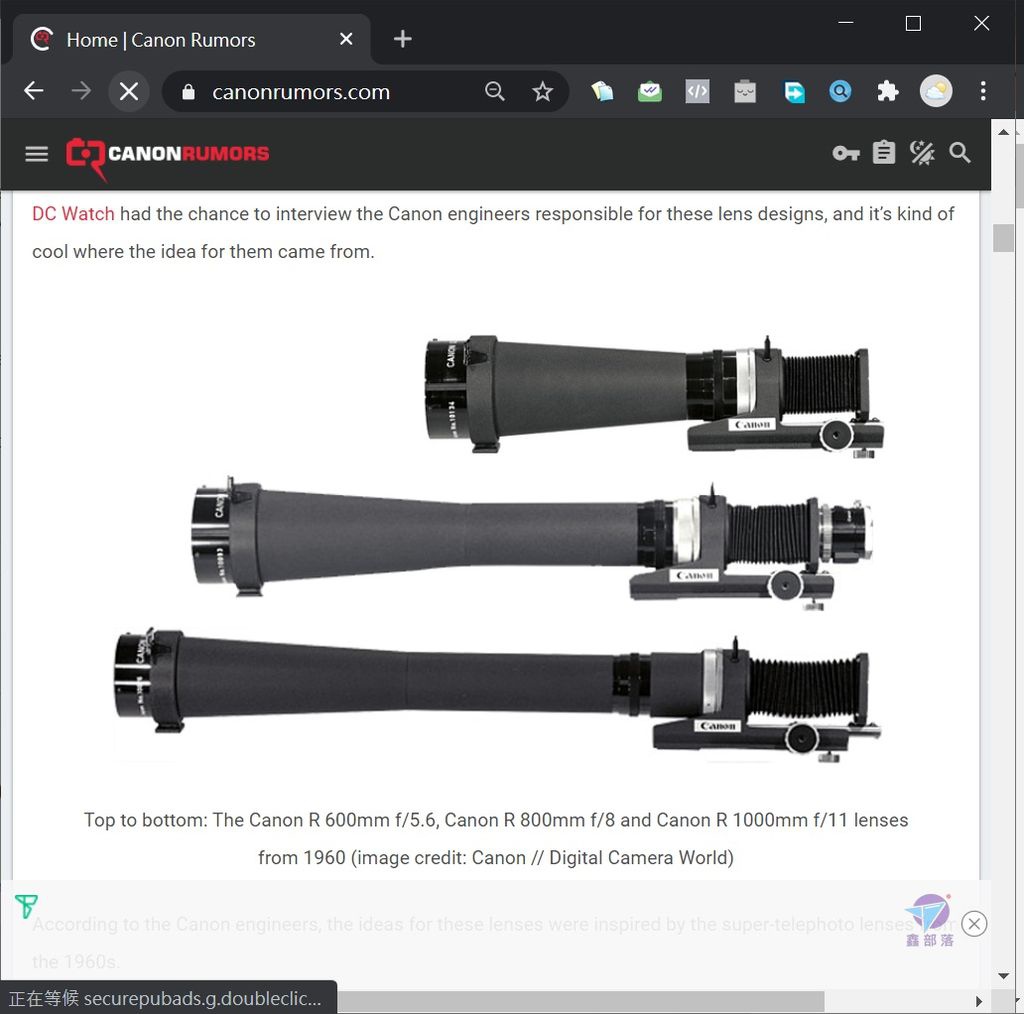Open the blue circular search extension
The height and width of the screenshot is (1014, 1024).
click(840, 91)
